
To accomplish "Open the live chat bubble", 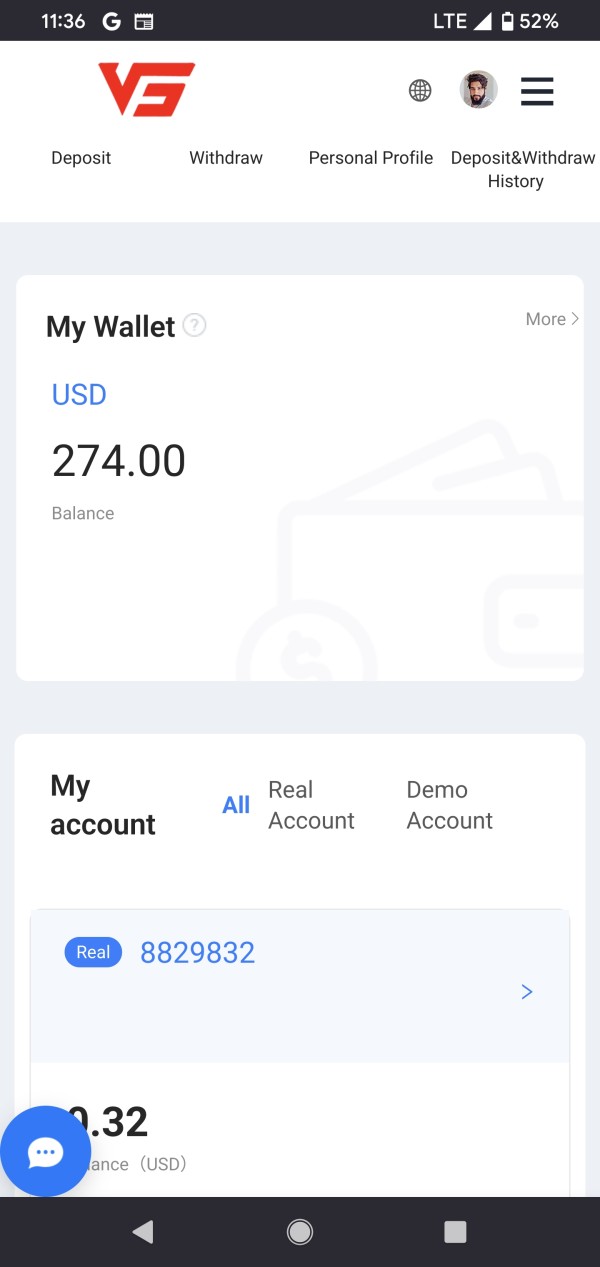I will 46,1151.
